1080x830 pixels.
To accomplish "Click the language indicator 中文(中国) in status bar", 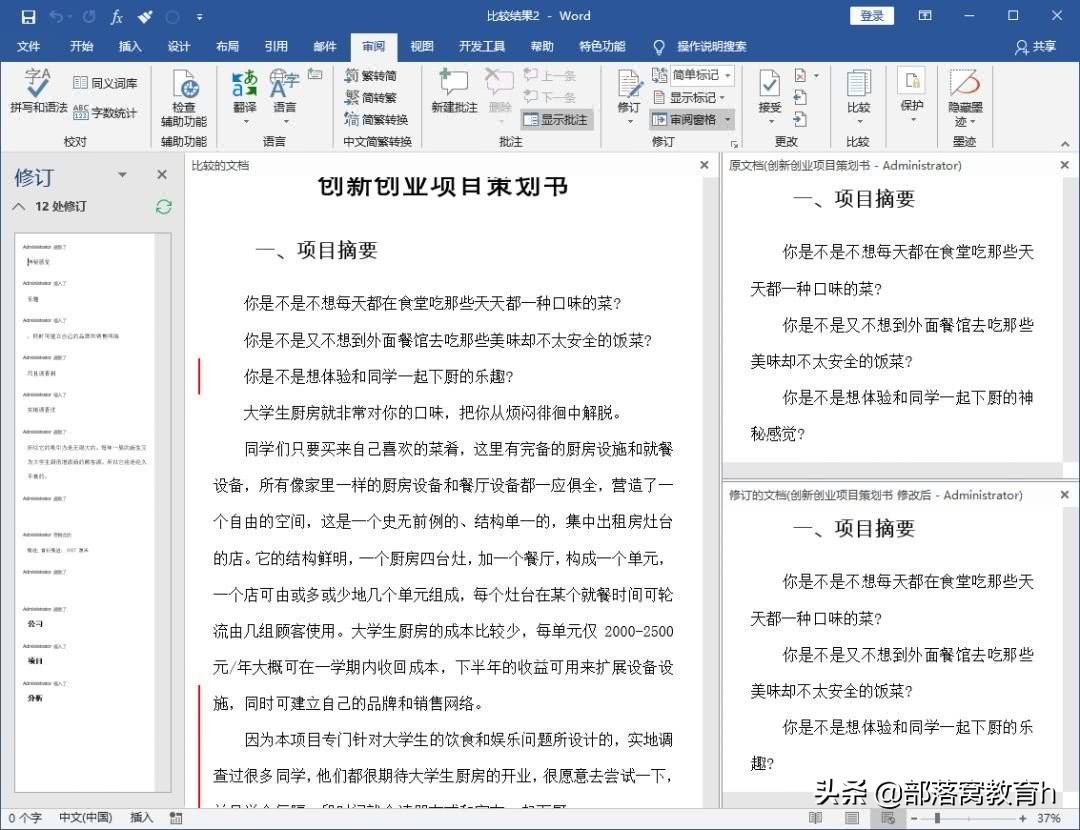I will point(85,818).
